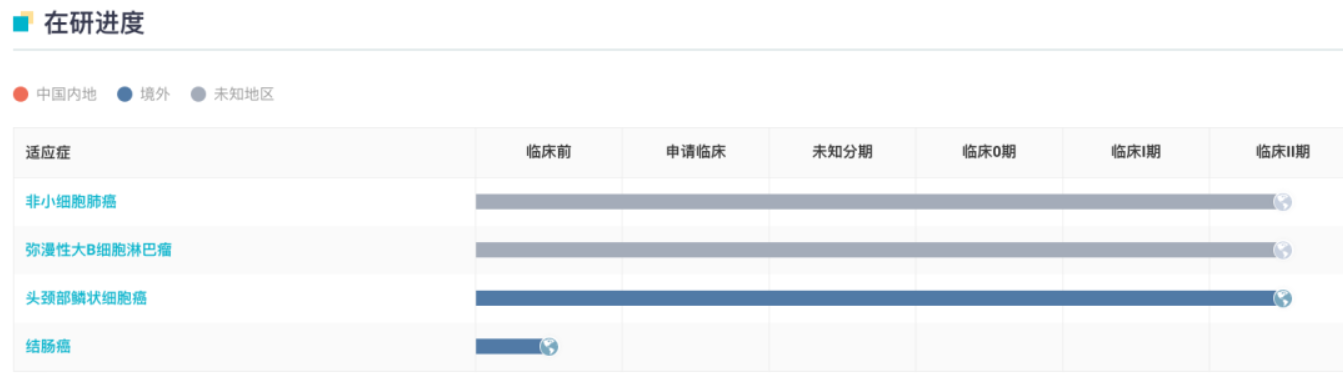Screen dimensions: 1343x384
Task: Click globe icon on 结肠癌 bar
Action: (x=549, y=347)
